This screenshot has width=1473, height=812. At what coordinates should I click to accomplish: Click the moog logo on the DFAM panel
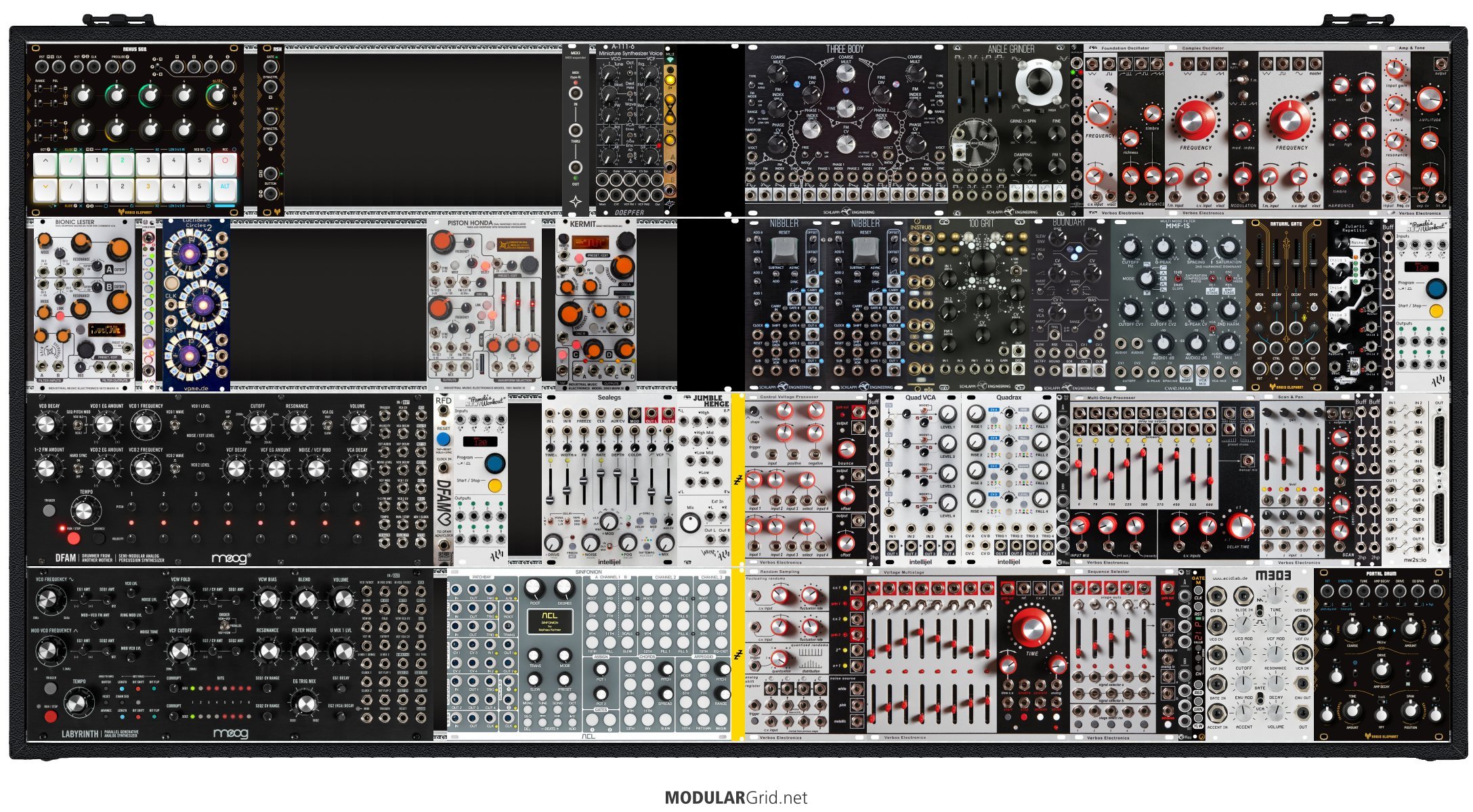click(x=231, y=559)
